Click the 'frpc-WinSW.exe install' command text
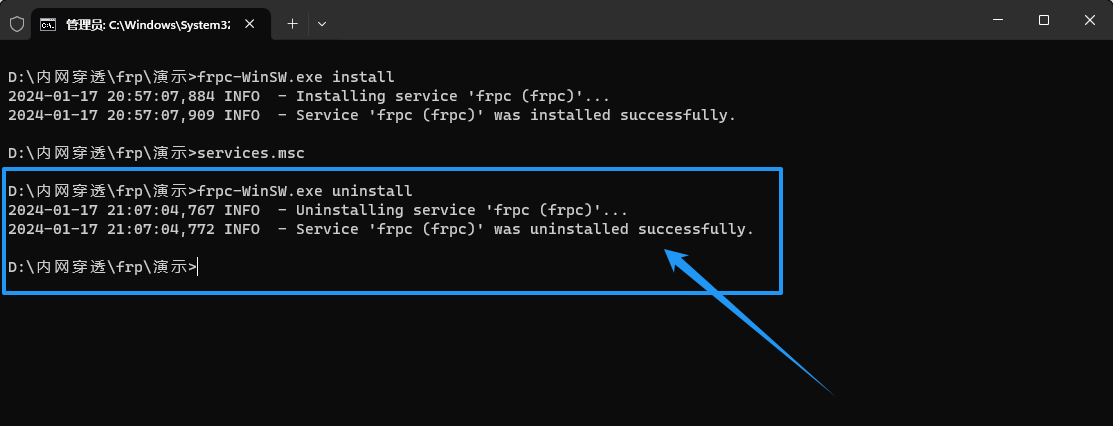Viewport: 1113px width, 426px height. pos(296,77)
